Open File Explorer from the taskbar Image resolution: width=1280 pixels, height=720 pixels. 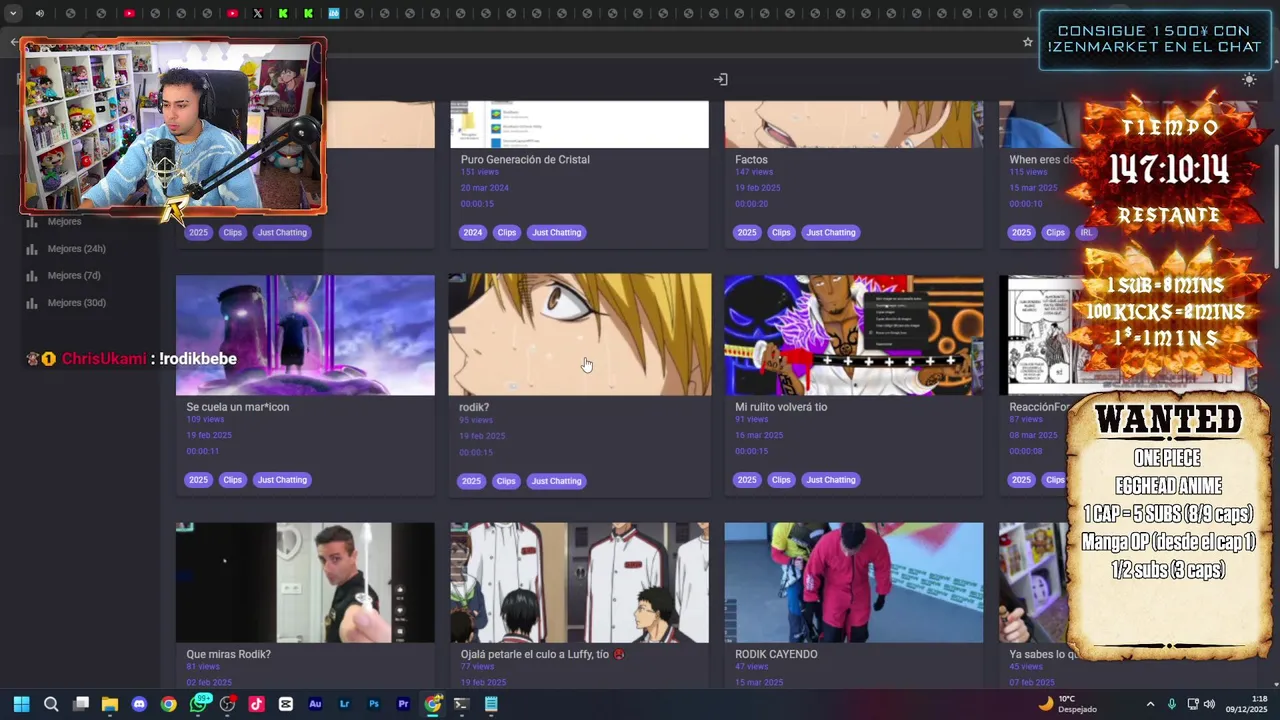[110, 704]
